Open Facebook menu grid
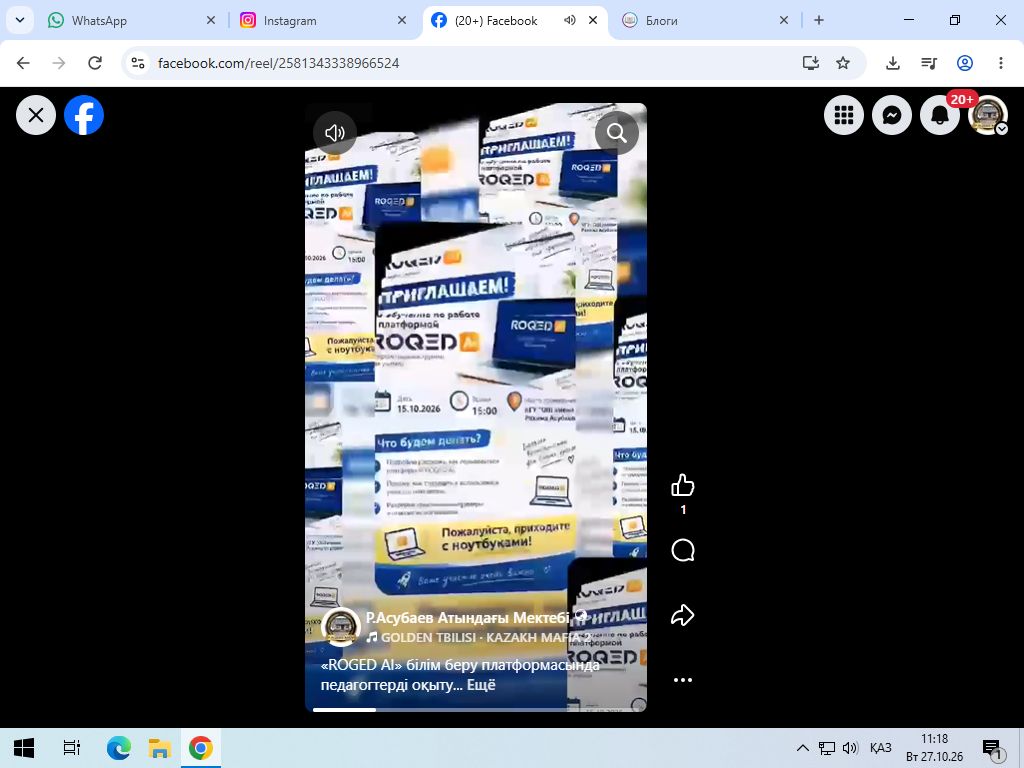Image resolution: width=1024 pixels, height=768 pixels. click(x=844, y=116)
